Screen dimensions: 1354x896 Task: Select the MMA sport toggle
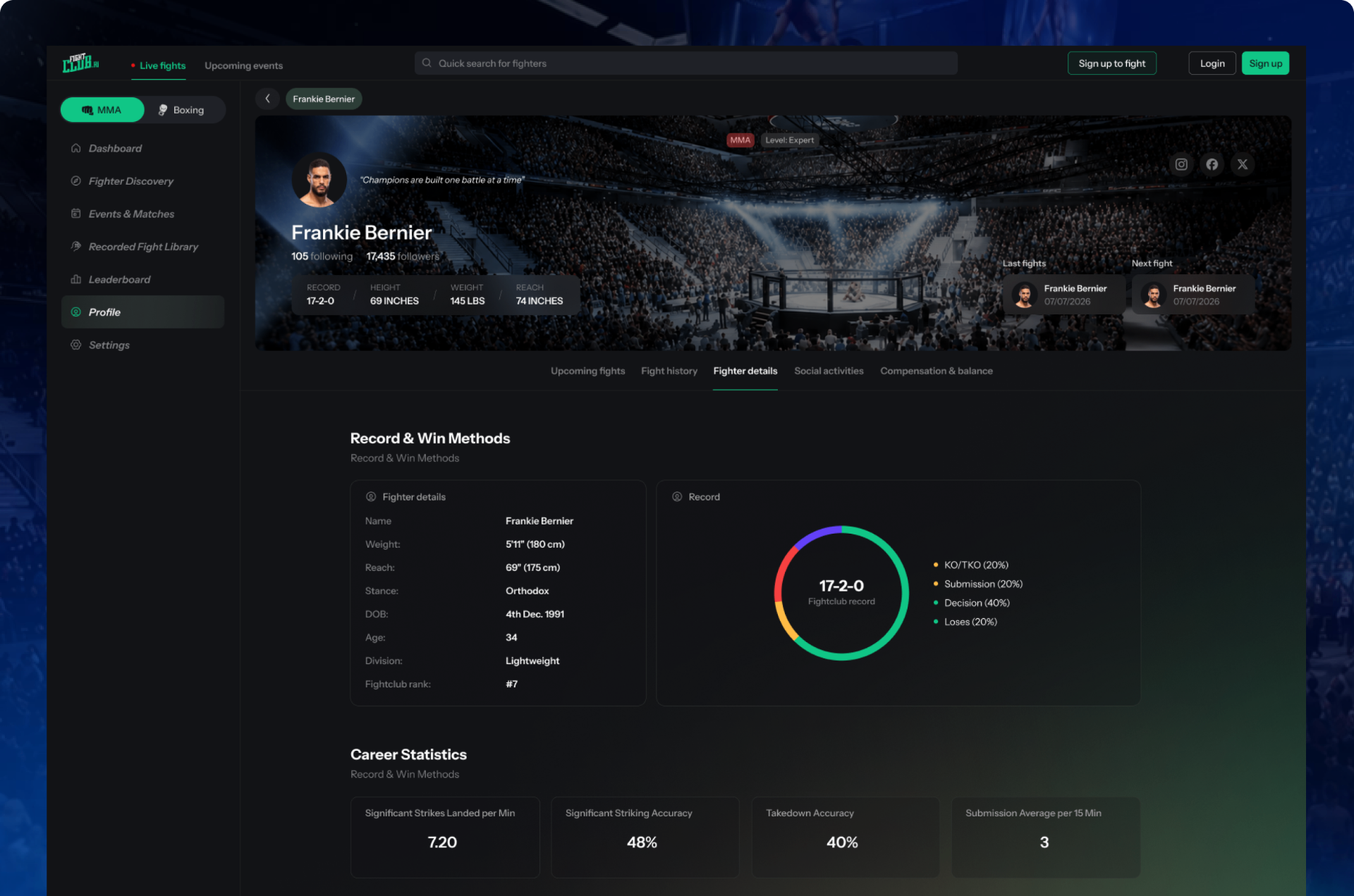tap(102, 109)
